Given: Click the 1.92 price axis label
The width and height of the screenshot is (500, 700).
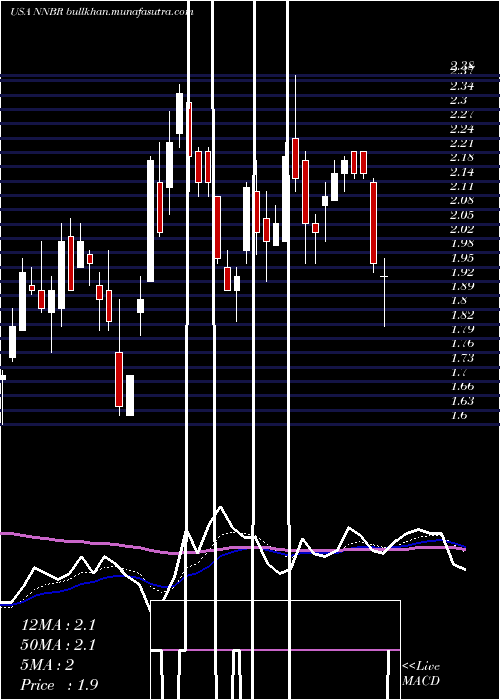Looking at the screenshot, I should 462,272.
